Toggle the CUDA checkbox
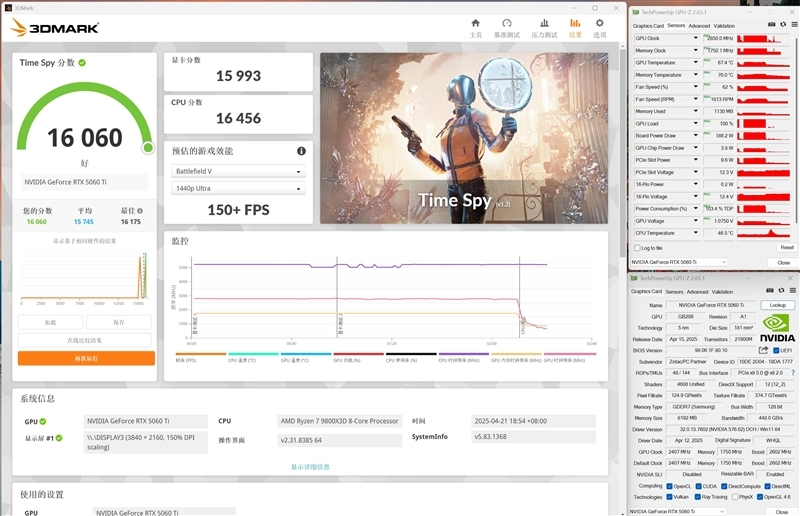Image resolution: width=800 pixels, height=516 pixels. (x=698, y=486)
